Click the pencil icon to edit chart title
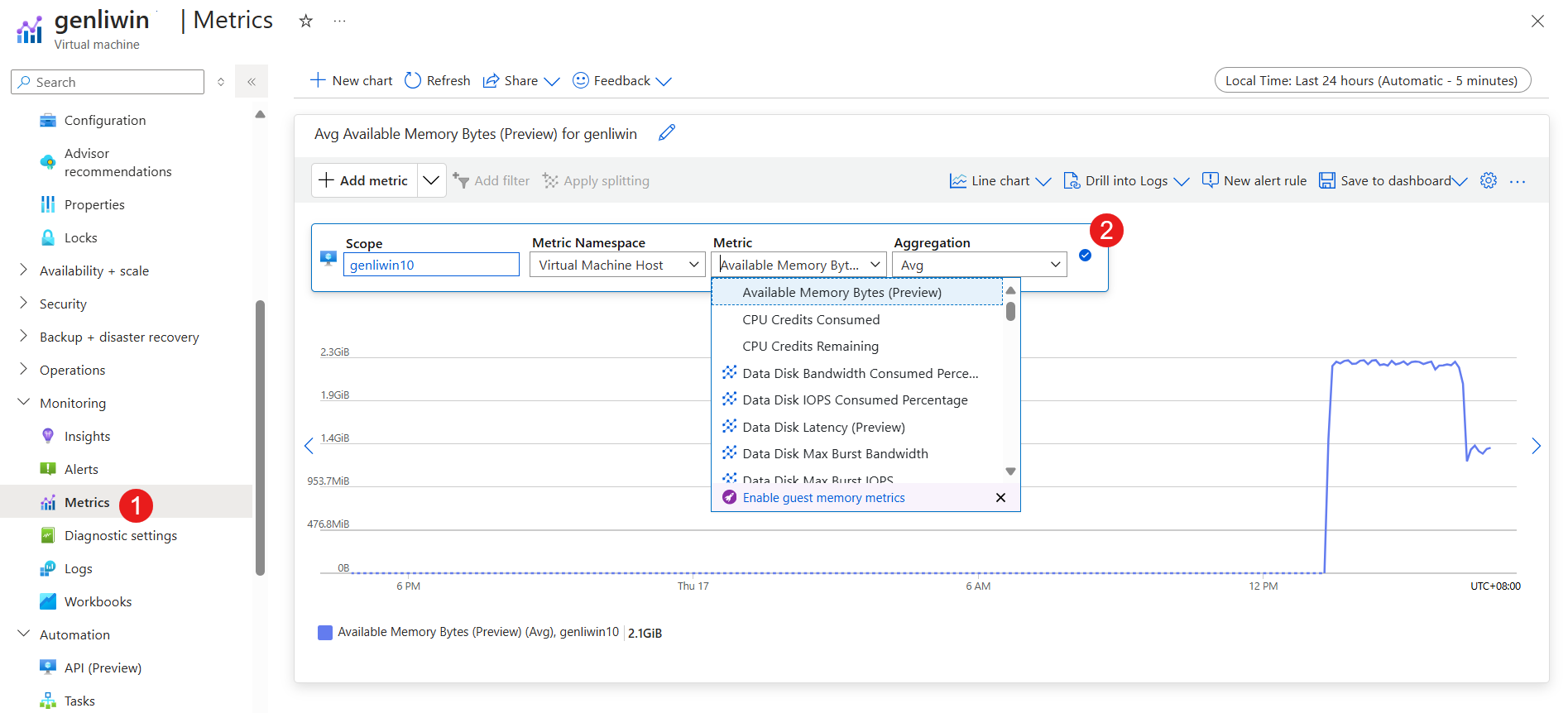 tap(667, 133)
